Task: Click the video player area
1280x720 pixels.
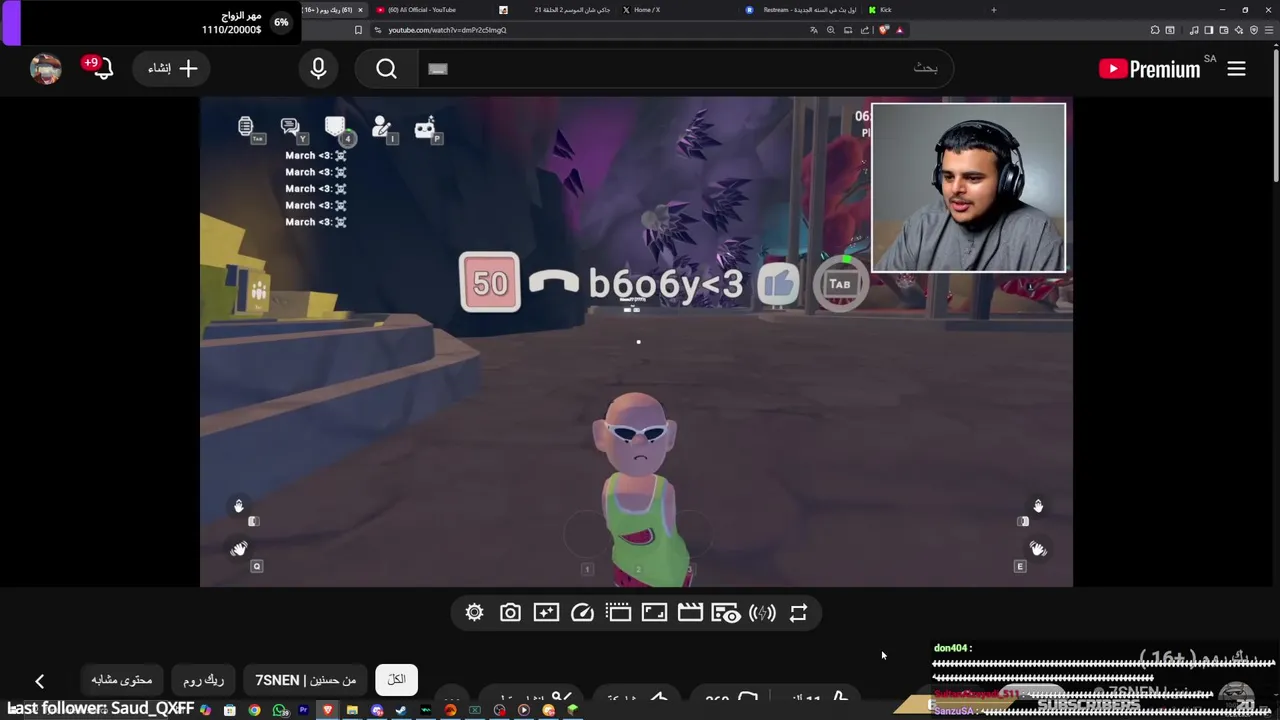Action: (x=636, y=341)
